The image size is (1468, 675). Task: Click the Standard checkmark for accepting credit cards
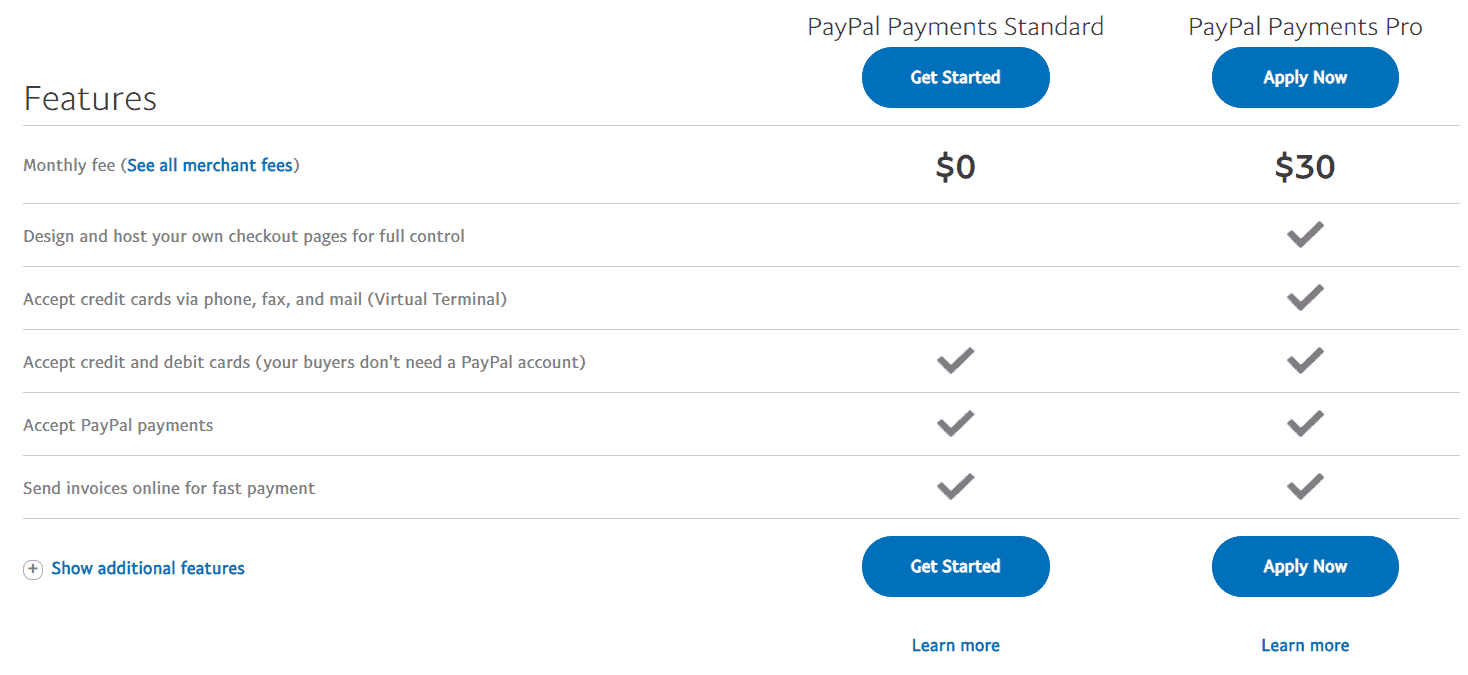[x=955, y=361]
